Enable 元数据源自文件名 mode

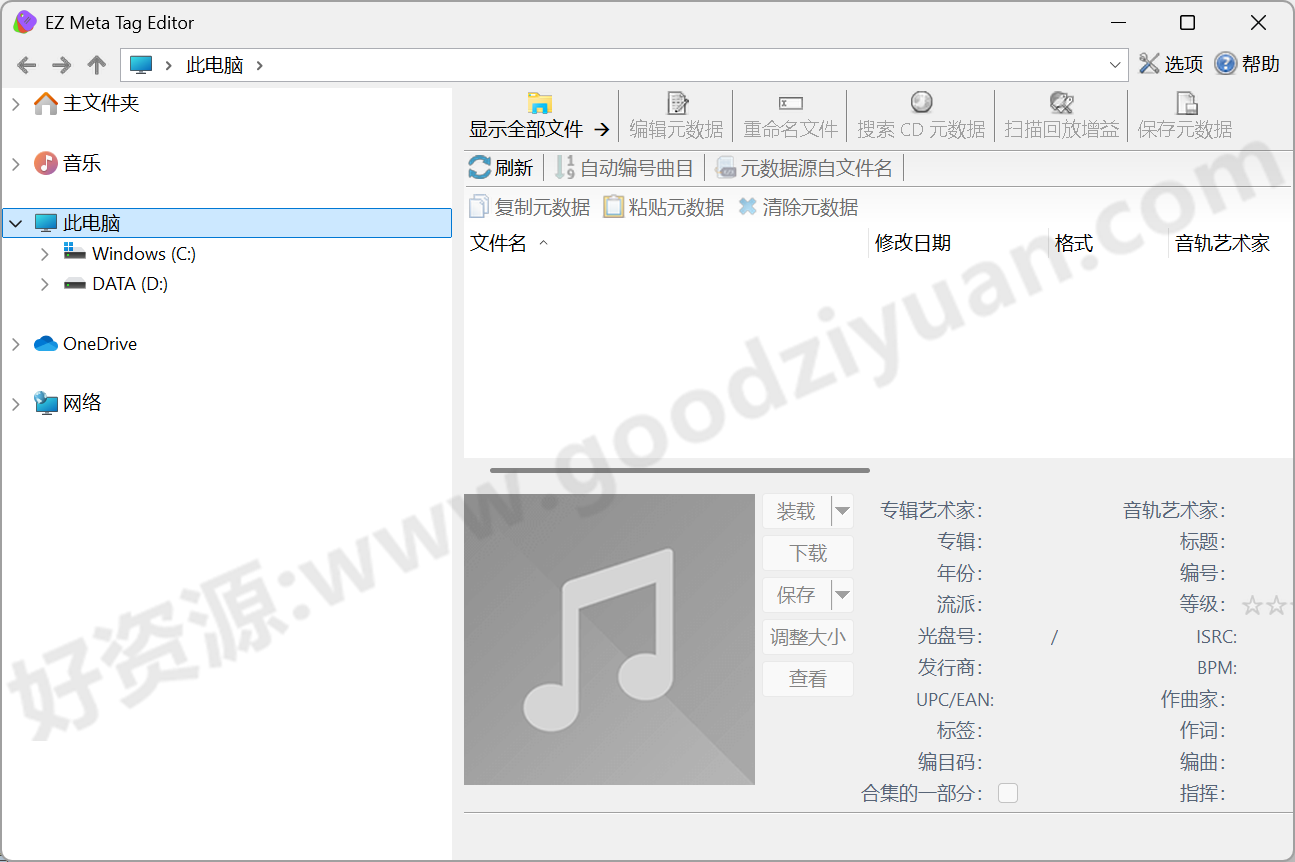pos(806,167)
